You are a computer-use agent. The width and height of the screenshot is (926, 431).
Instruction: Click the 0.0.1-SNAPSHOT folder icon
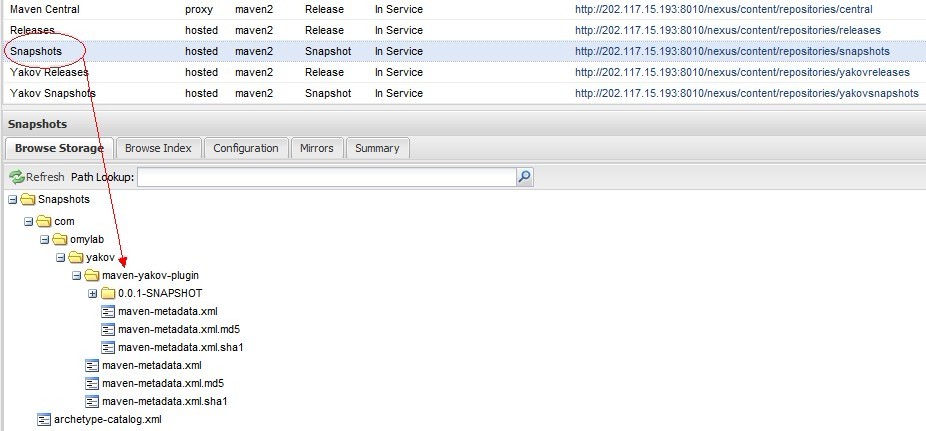pyautogui.click(x=108, y=293)
